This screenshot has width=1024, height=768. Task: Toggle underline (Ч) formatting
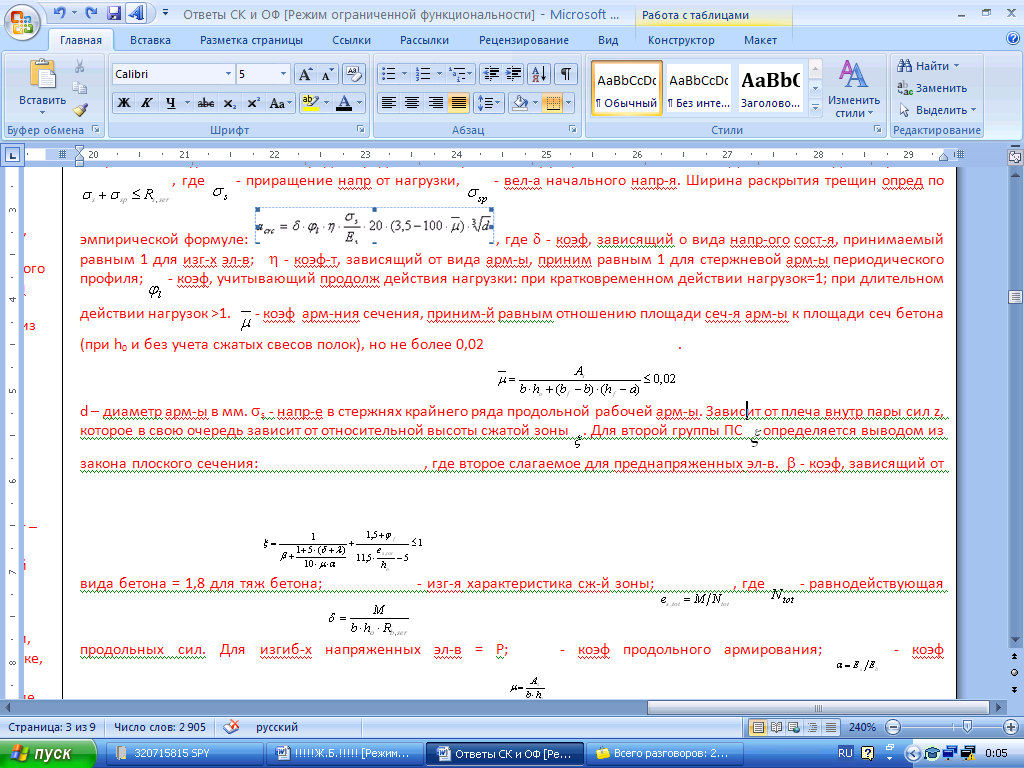[x=170, y=103]
